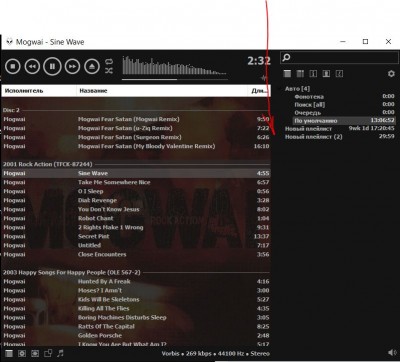The width and height of the screenshot is (400, 362).
Task: Click the volume speaker icon
Action: point(392,353)
